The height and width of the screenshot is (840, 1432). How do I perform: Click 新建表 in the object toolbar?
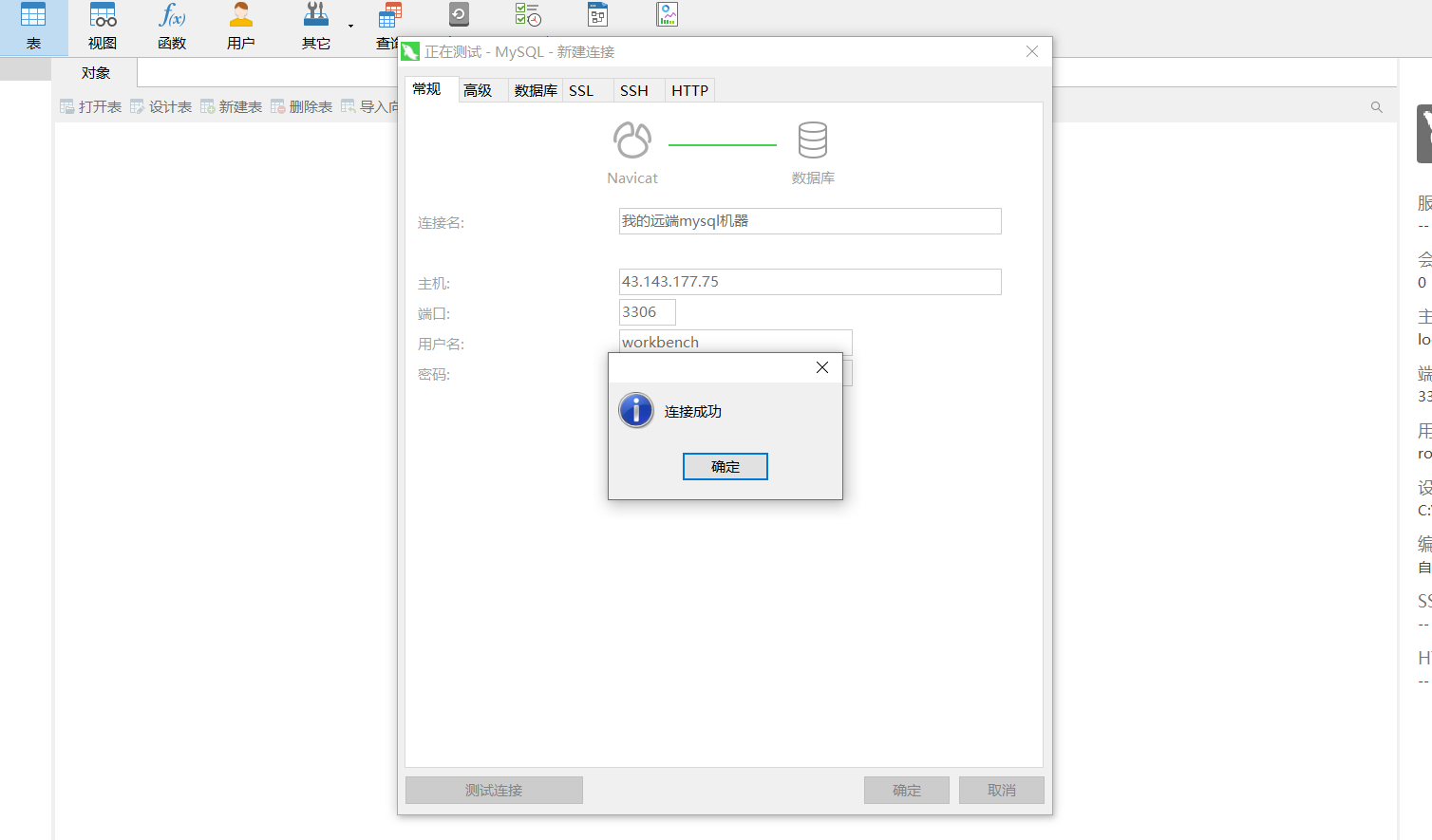click(x=232, y=107)
